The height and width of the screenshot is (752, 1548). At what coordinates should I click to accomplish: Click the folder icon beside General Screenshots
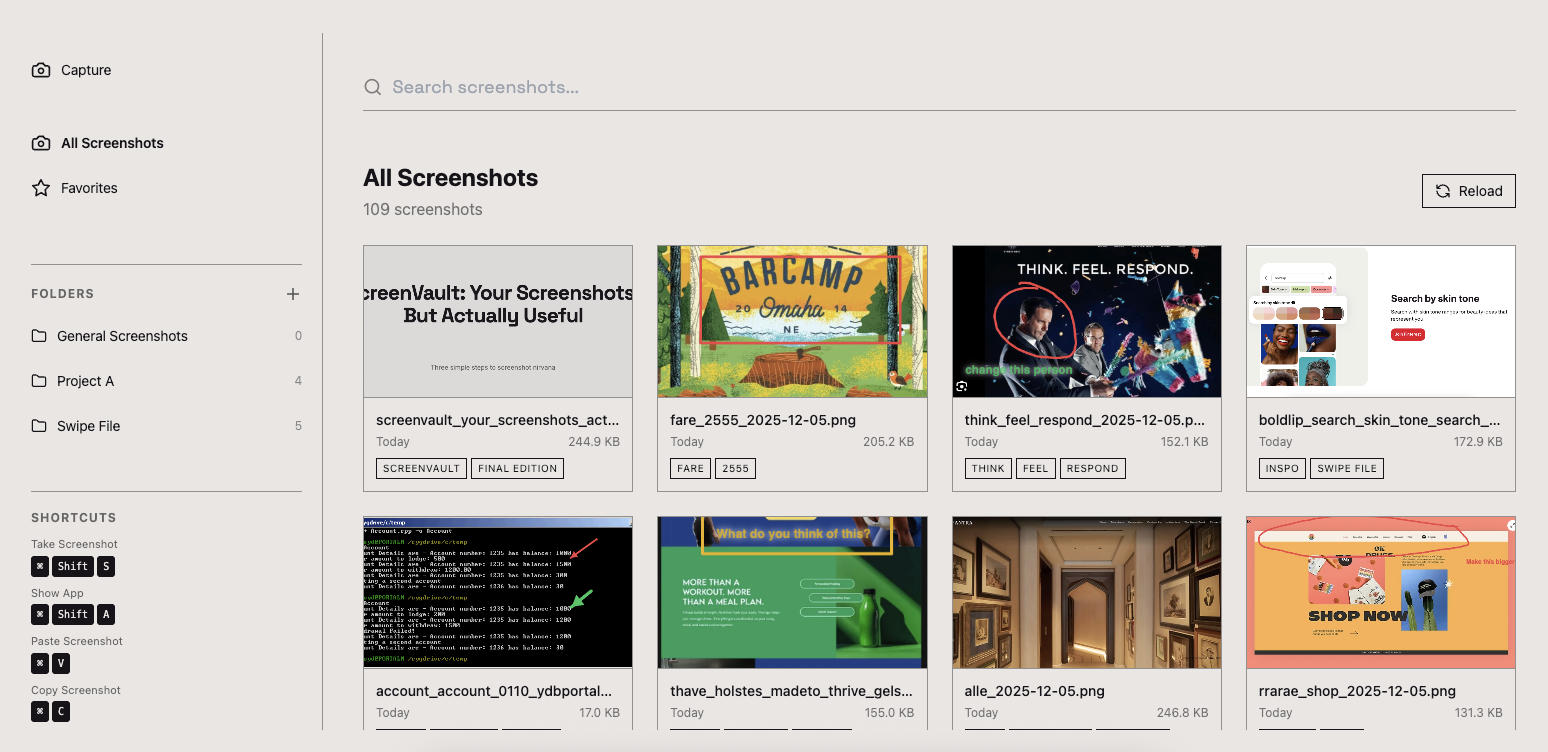pyautogui.click(x=40, y=336)
